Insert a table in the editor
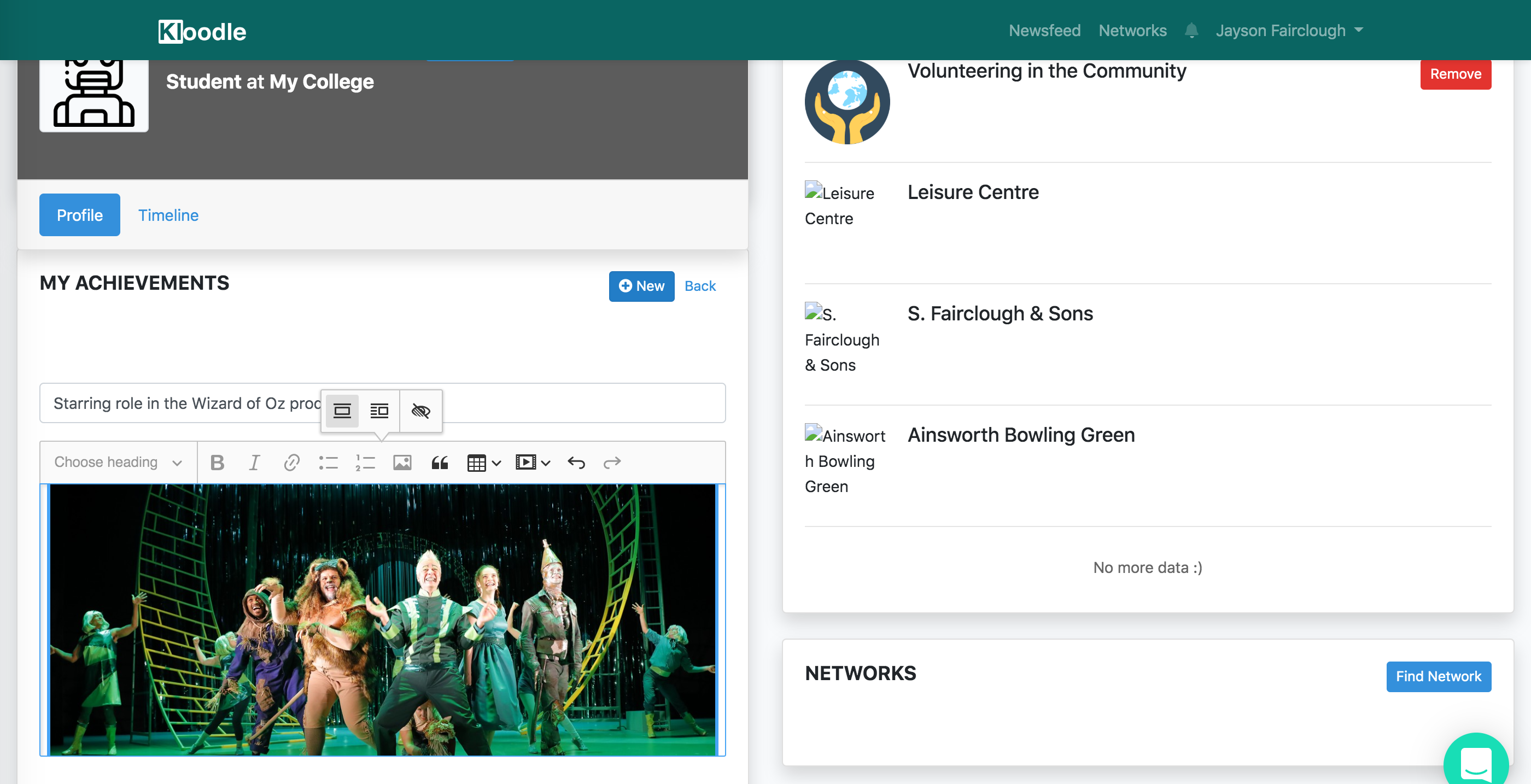The height and width of the screenshot is (784, 1531). pos(477,463)
